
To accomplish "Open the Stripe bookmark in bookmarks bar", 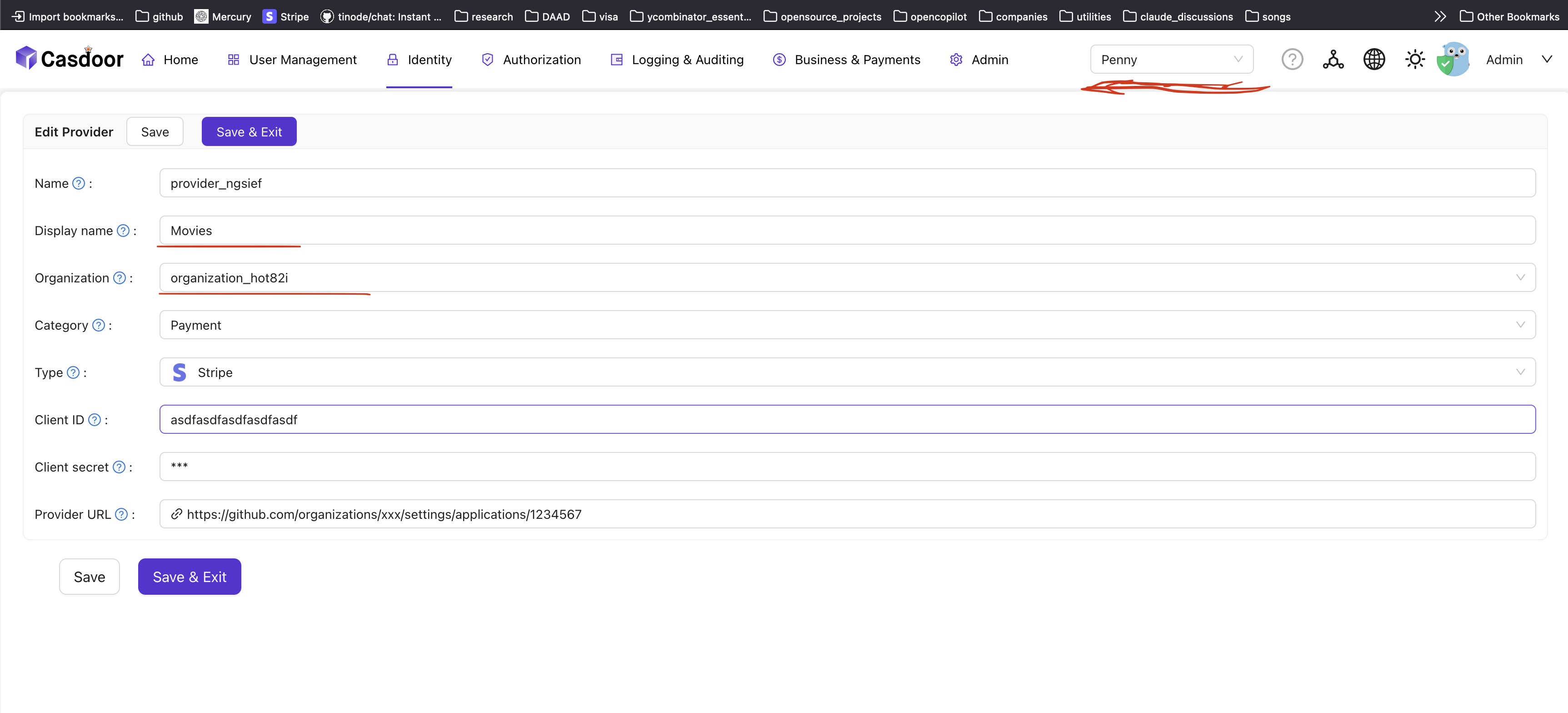I will point(285,16).
